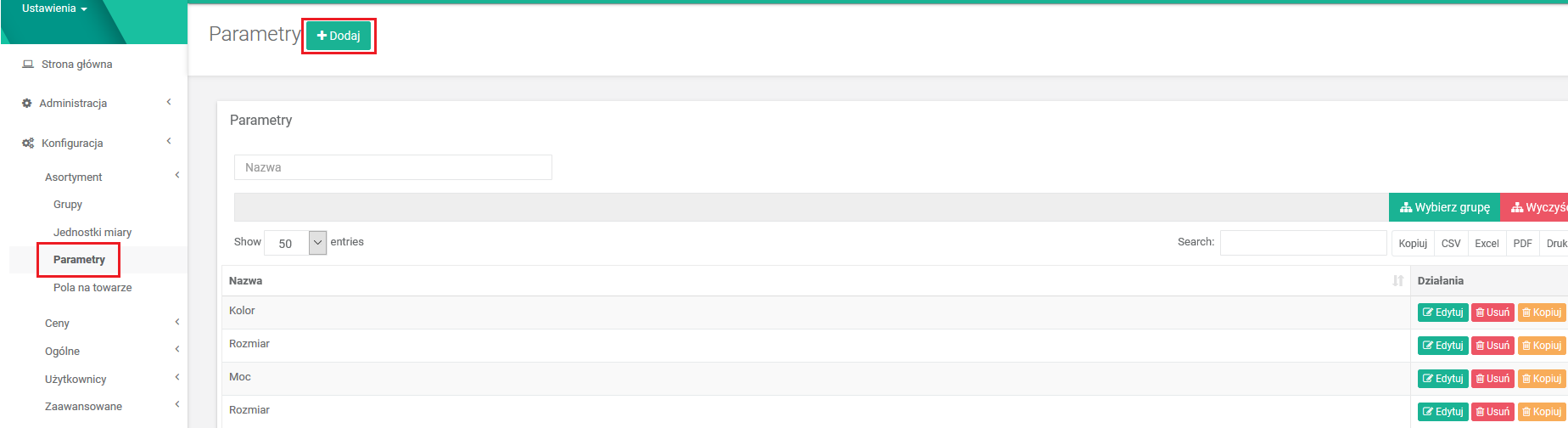Focus the table Search box
Screen dimensions: 1568x428
click(x=1302, y=243)
